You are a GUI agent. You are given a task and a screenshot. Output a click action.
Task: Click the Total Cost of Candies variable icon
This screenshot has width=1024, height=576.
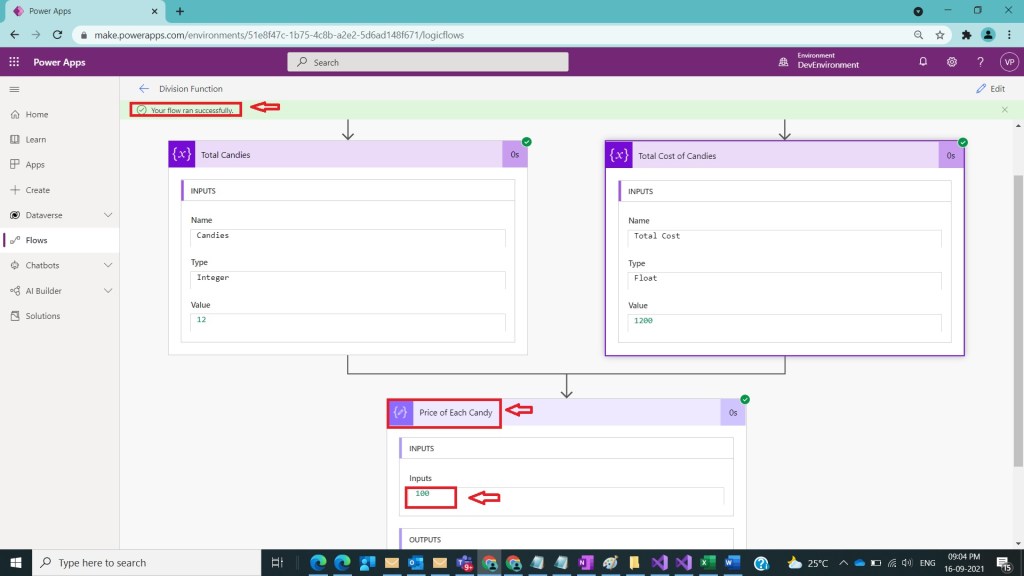[x=619, y=155]
